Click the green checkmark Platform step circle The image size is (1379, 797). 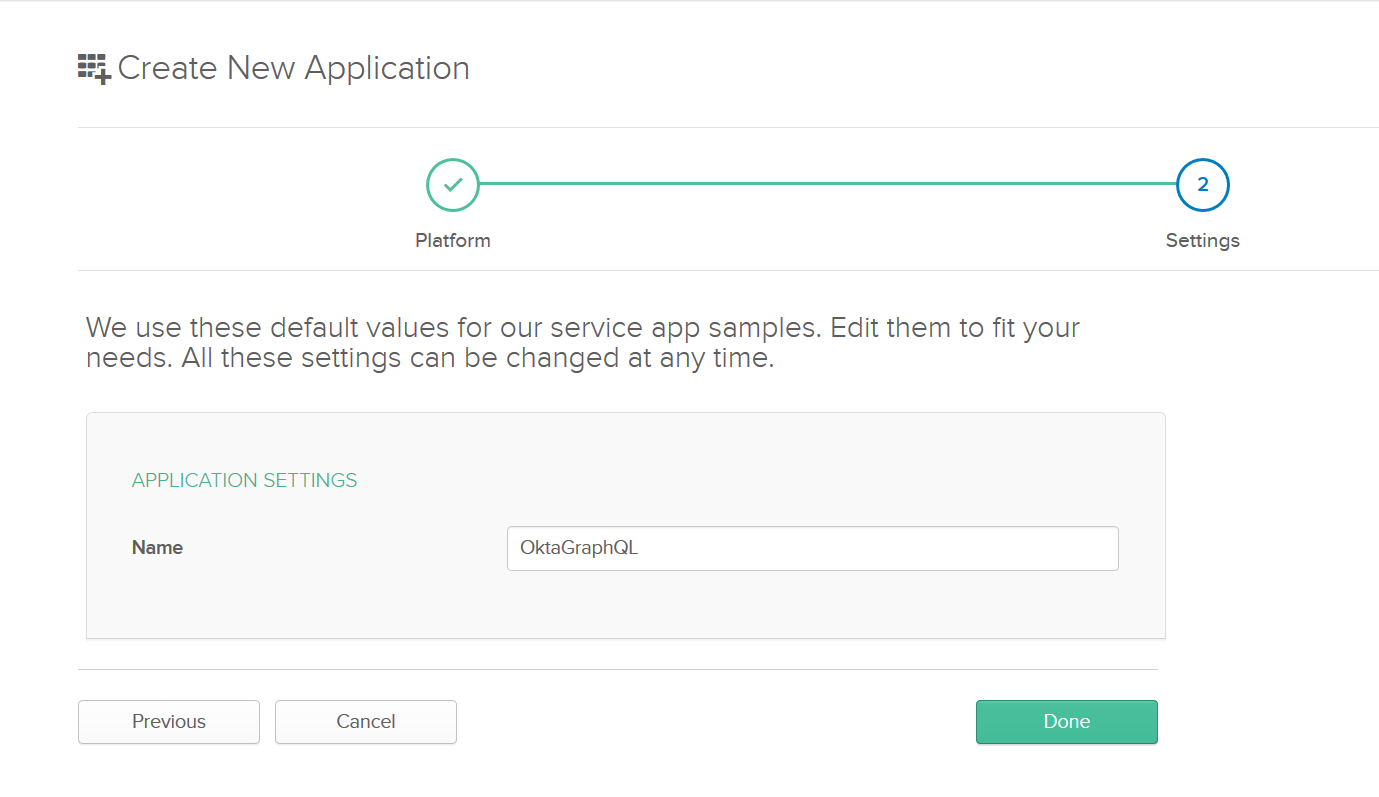pyautogui.click(x=453, y=185)
